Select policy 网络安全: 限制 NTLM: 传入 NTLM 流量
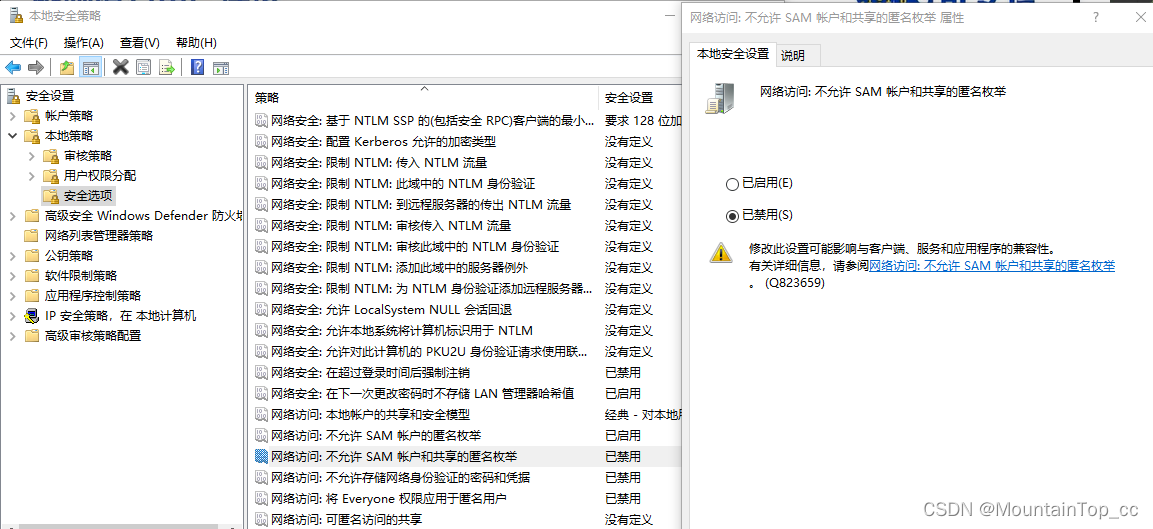Image resolution: width=1153 pixels, height=529 pixels. tap(379, 163)
